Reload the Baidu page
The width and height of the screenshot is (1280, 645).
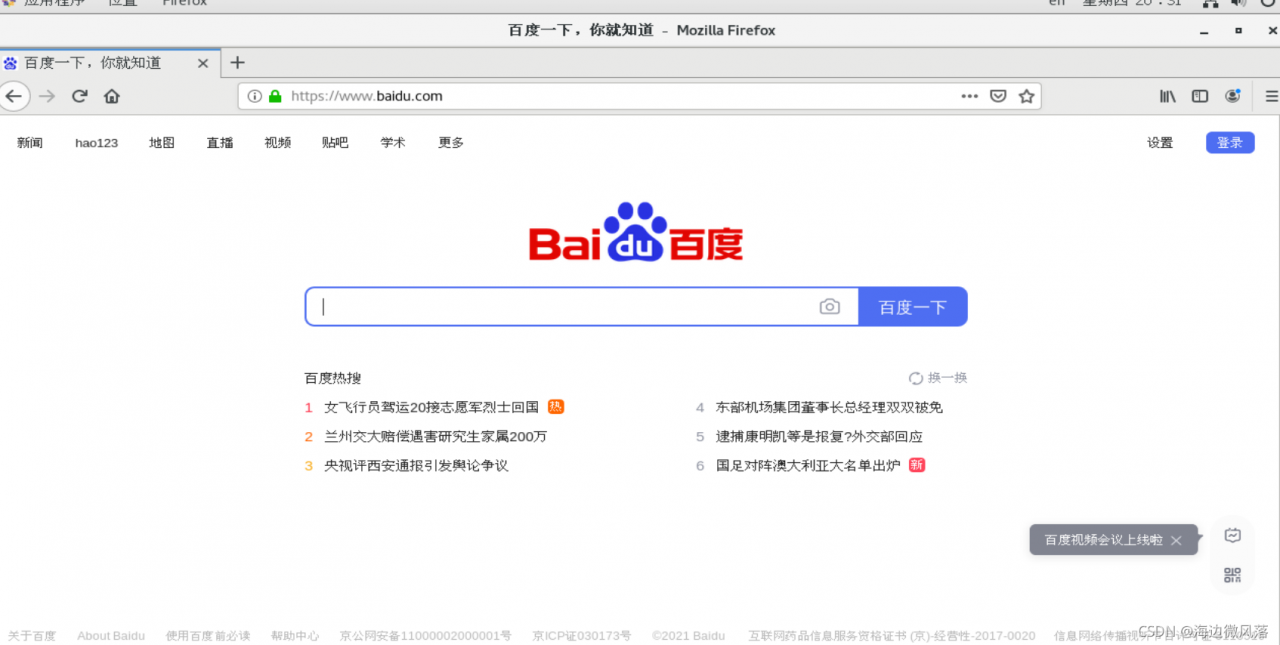click(x=80, y=96)
